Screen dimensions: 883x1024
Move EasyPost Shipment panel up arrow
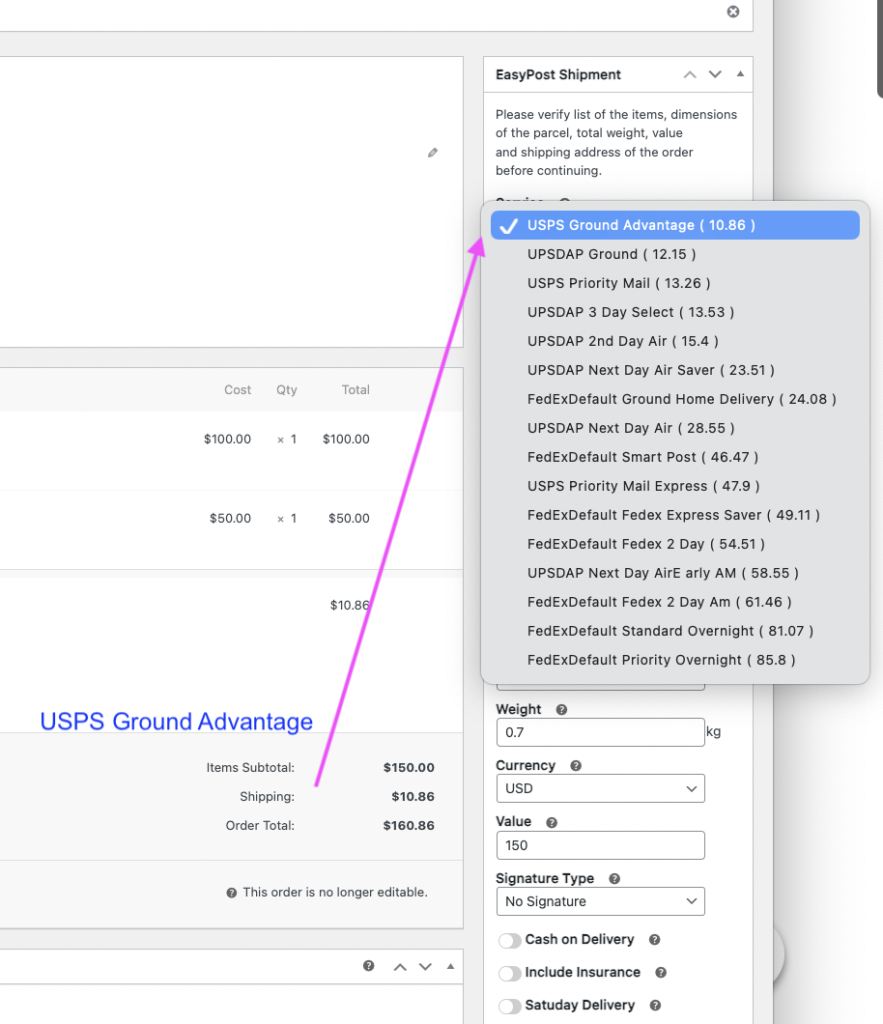(x=689, y=74)
